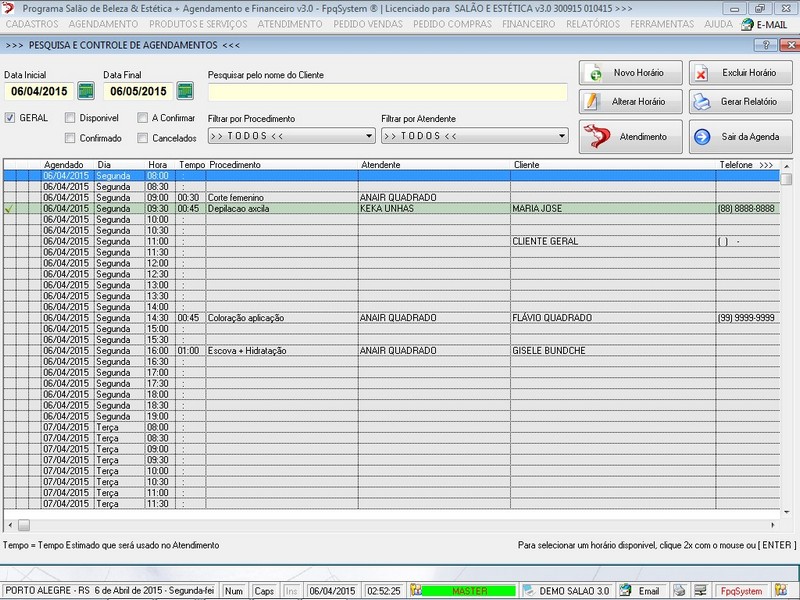Click the green checkmark on Depilacao row
This screenshot has width=800, height=600.
click(9, 209)
